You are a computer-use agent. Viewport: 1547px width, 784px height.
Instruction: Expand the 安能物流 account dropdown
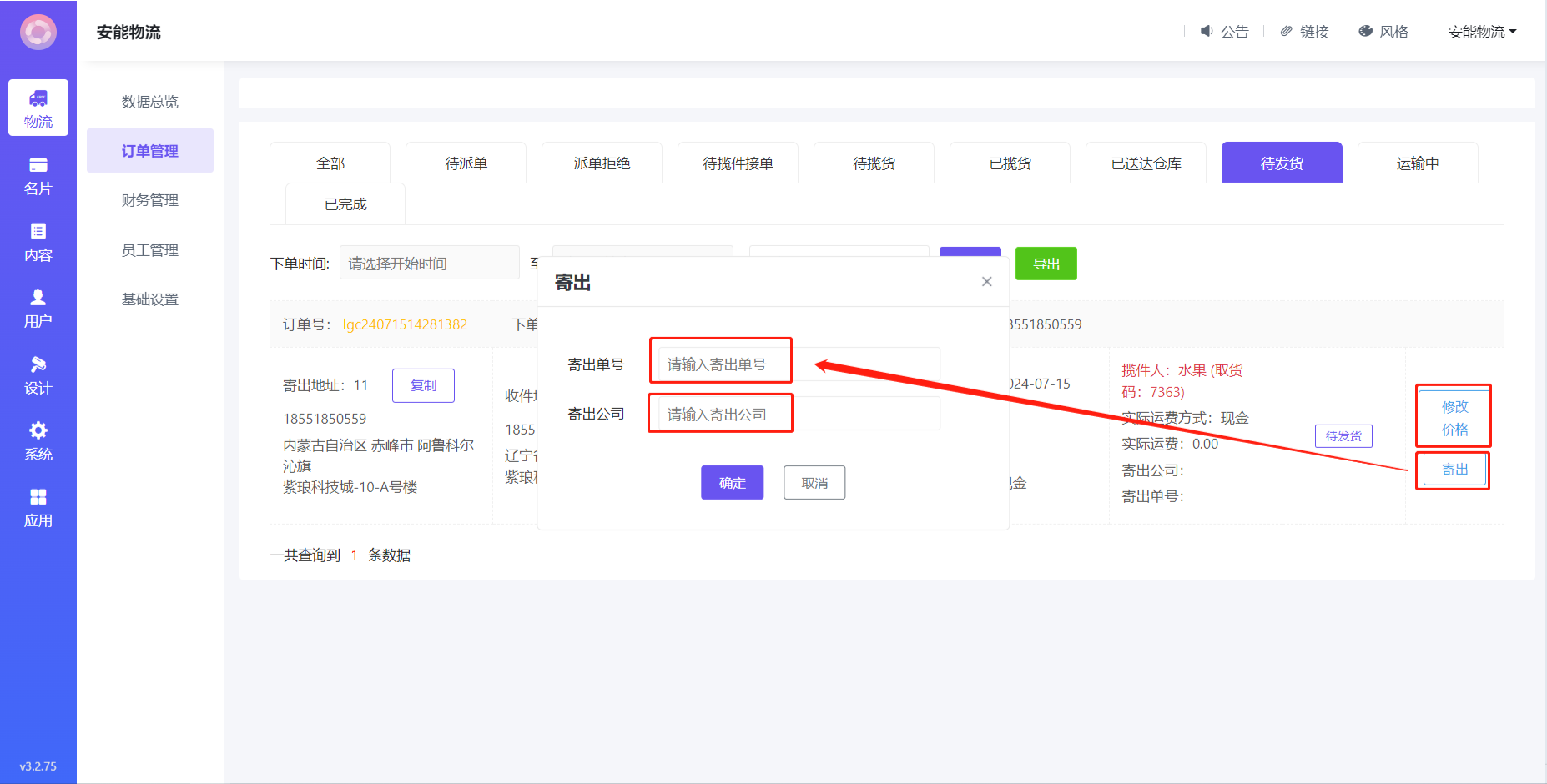1482,32
